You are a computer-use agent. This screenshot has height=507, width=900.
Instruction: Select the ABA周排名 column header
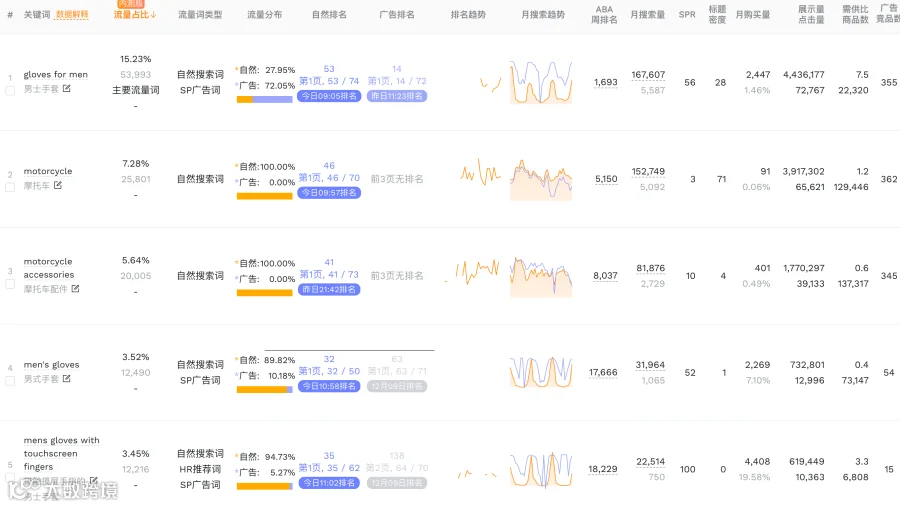coord(604,14)
